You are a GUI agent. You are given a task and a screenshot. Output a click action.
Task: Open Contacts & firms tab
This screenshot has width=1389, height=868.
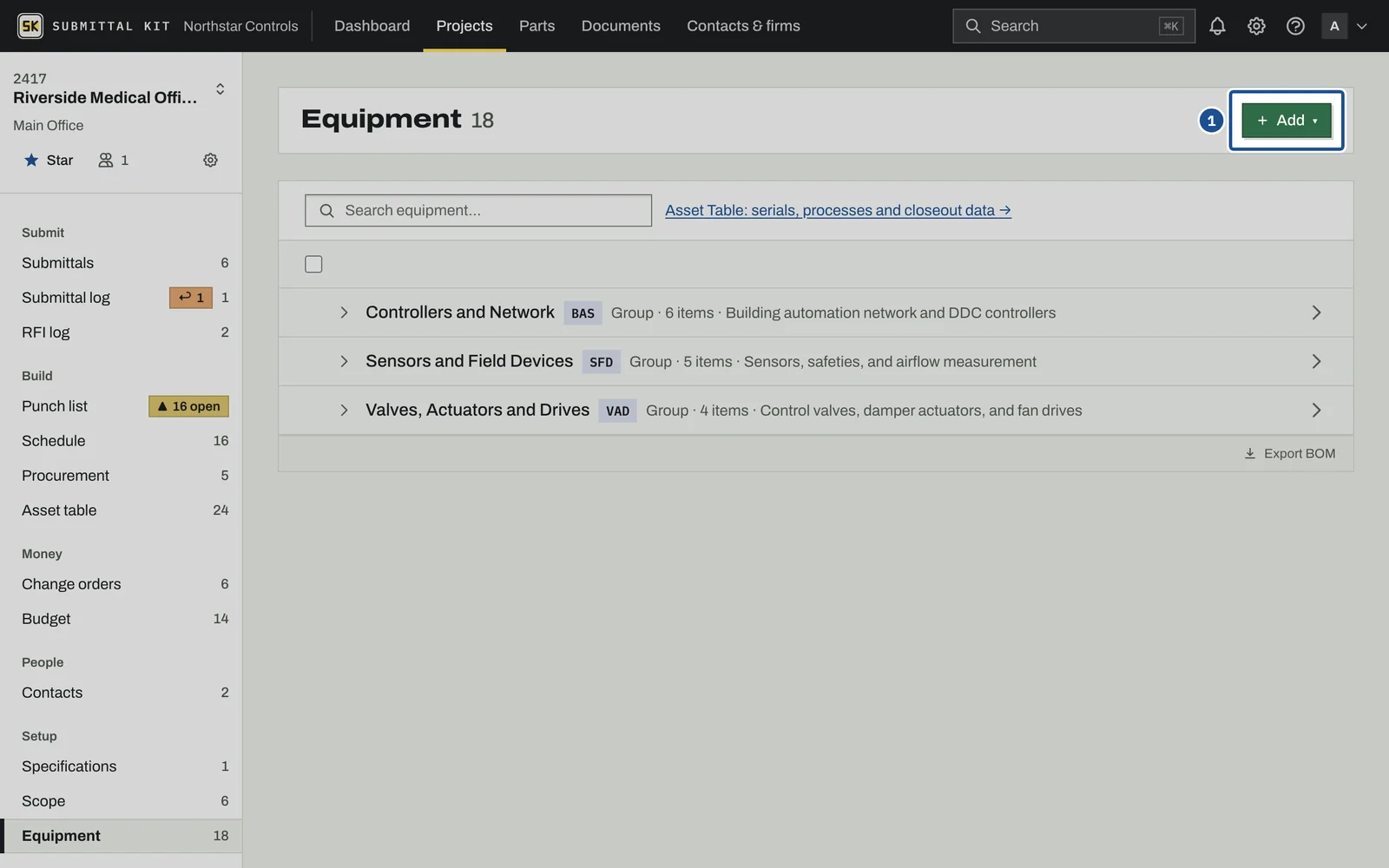coord(743,26)
